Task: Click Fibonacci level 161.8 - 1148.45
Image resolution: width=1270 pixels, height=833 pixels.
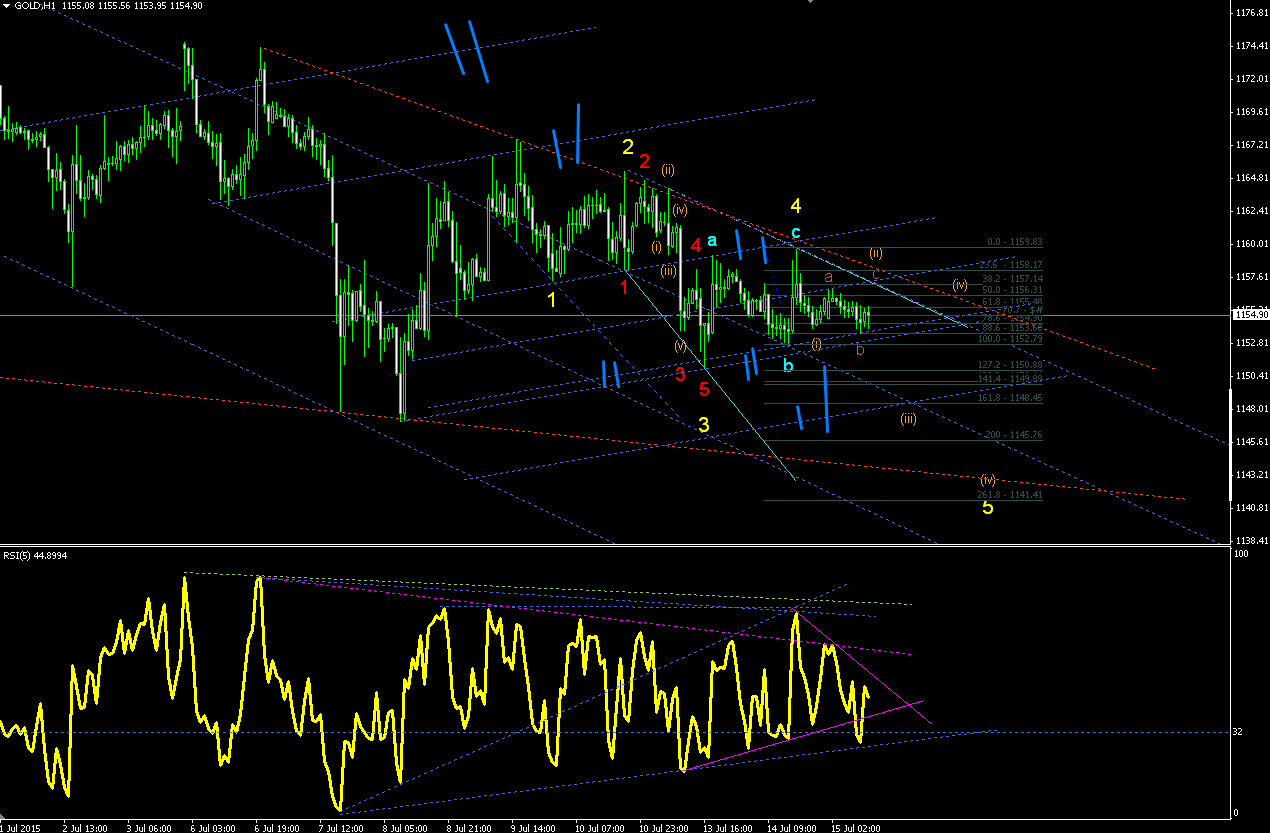Action: [1013, 398]
